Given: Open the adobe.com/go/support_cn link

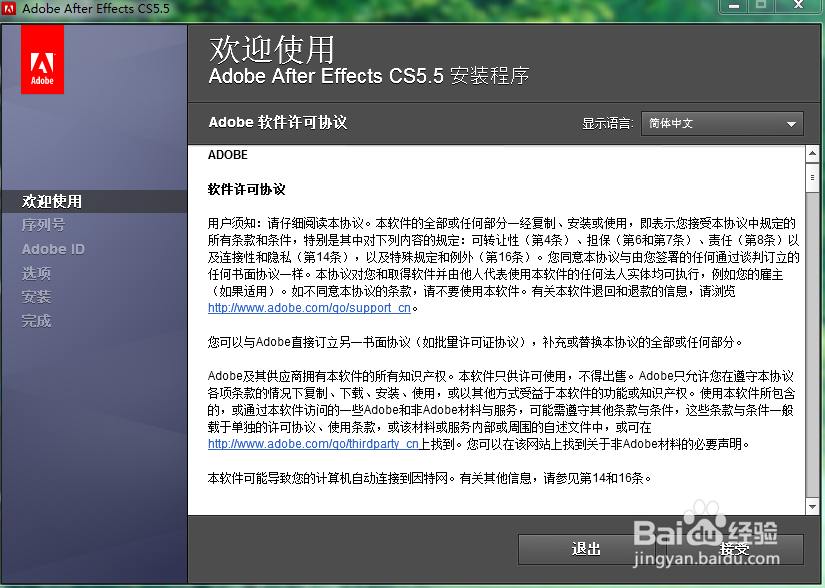Looking at the screenshot, I should pos(309,308).
